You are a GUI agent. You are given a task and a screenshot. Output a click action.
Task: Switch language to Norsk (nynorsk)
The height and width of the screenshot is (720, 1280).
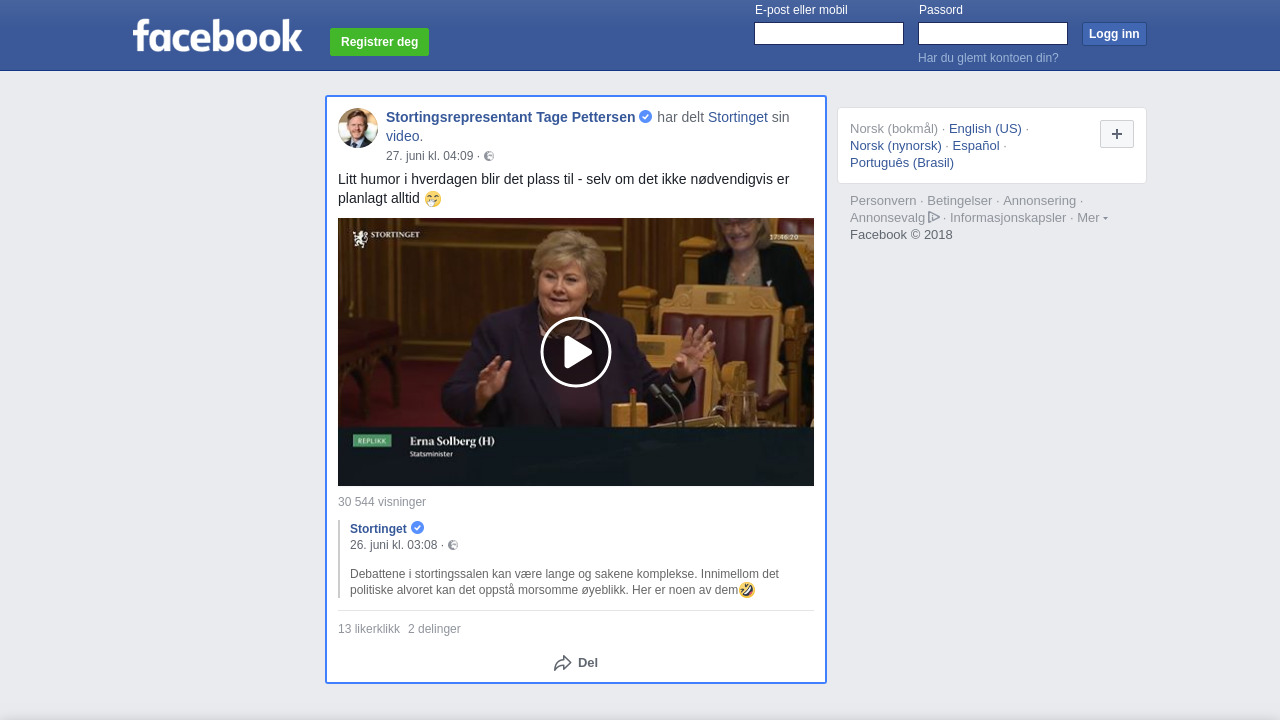[x=896, y=145]
